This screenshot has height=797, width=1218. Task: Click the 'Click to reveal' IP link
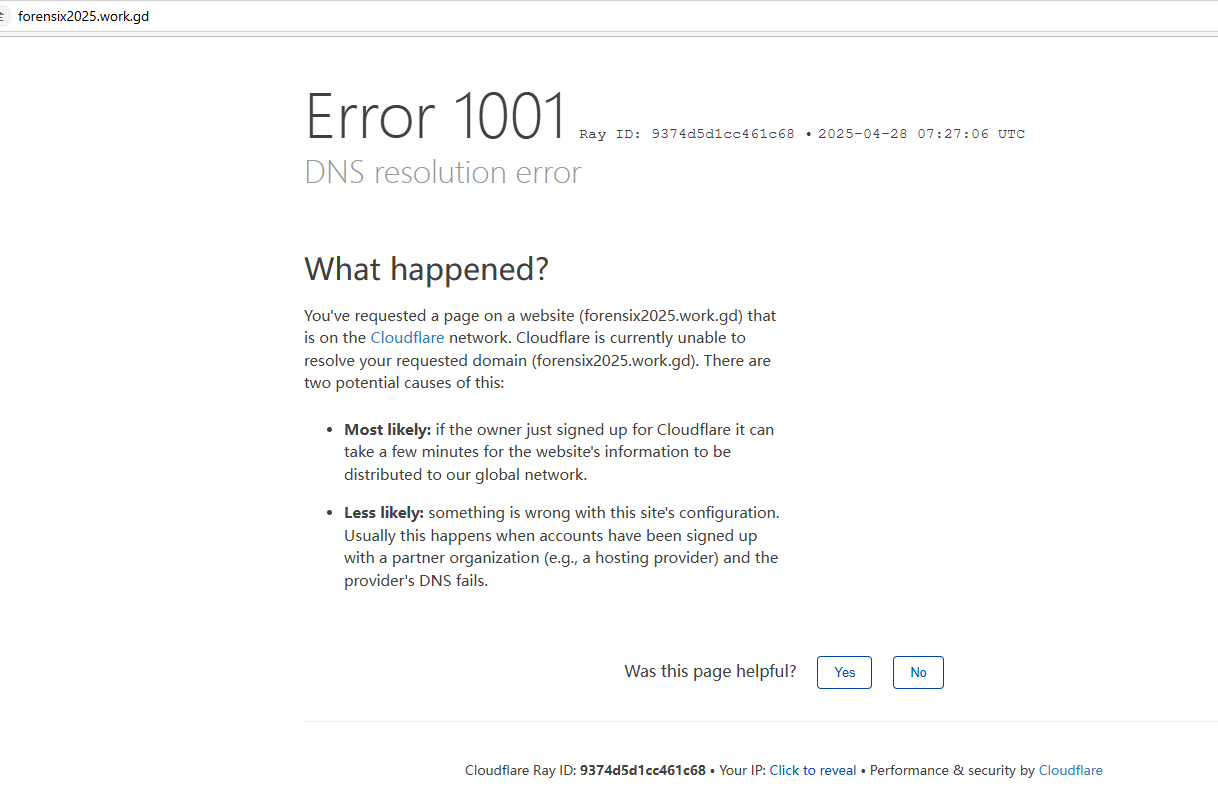point(813,770)
